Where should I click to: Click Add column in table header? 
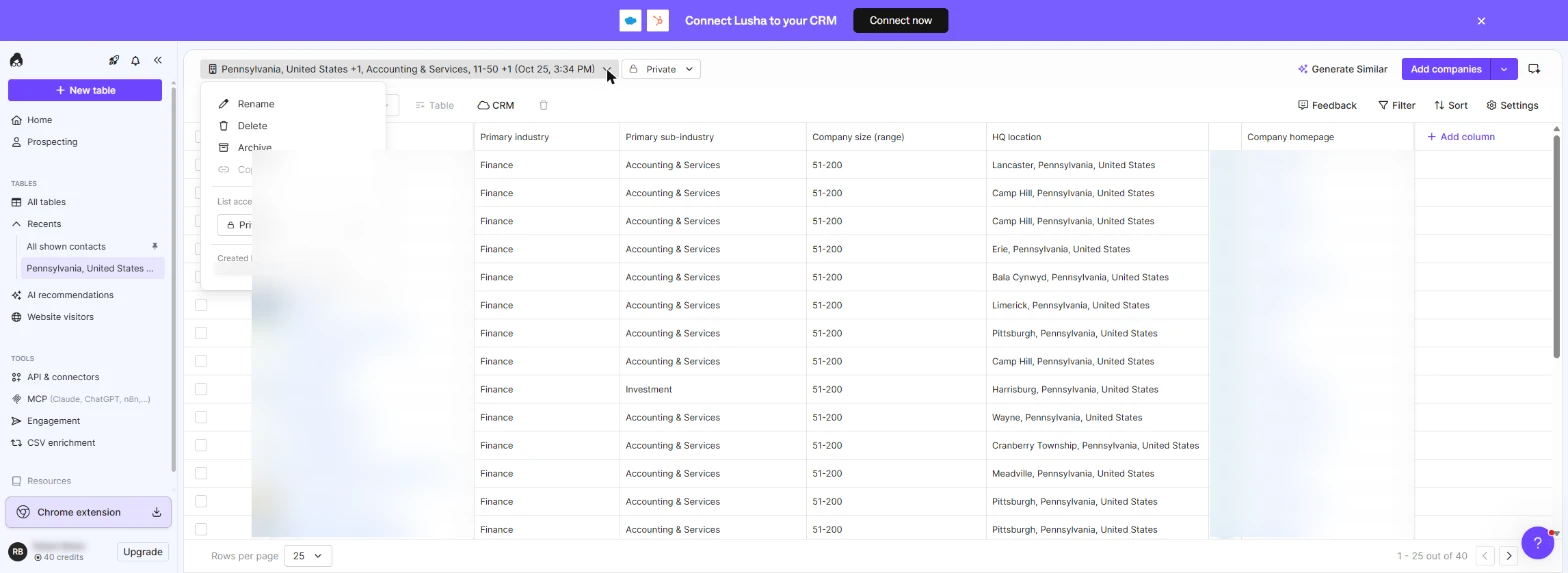[1460, 137]
